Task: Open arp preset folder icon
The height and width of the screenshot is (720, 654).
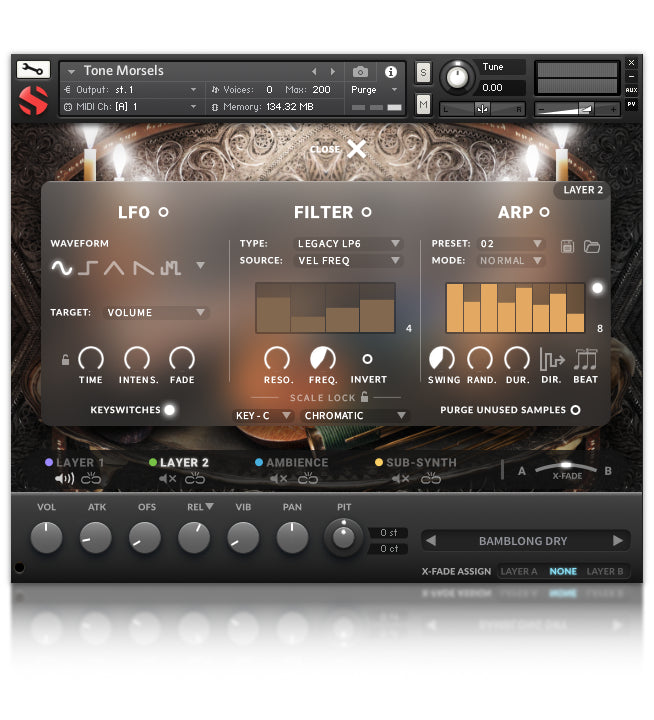Action: [x=591, y=245]
